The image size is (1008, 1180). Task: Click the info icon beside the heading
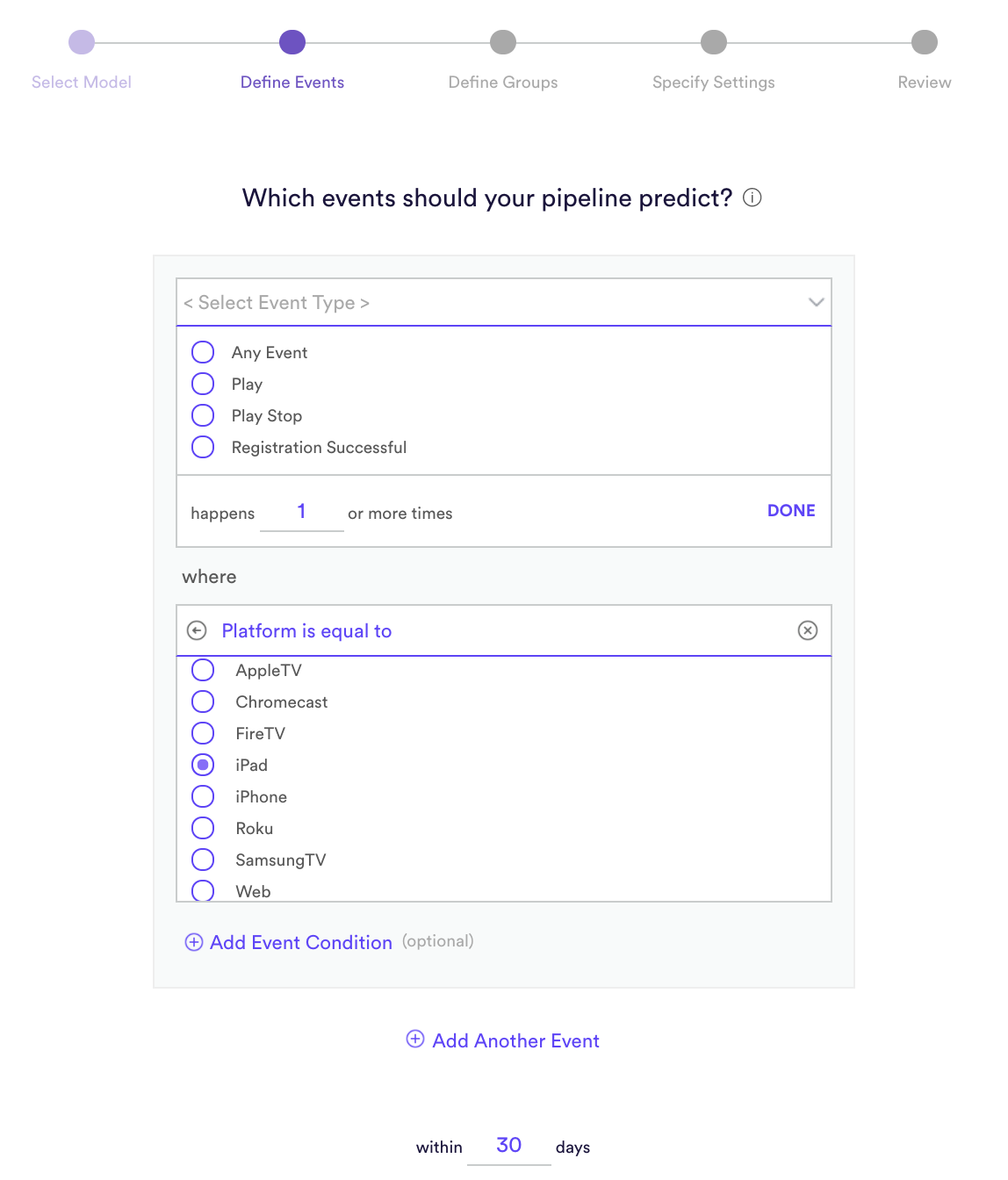(752, 198)
